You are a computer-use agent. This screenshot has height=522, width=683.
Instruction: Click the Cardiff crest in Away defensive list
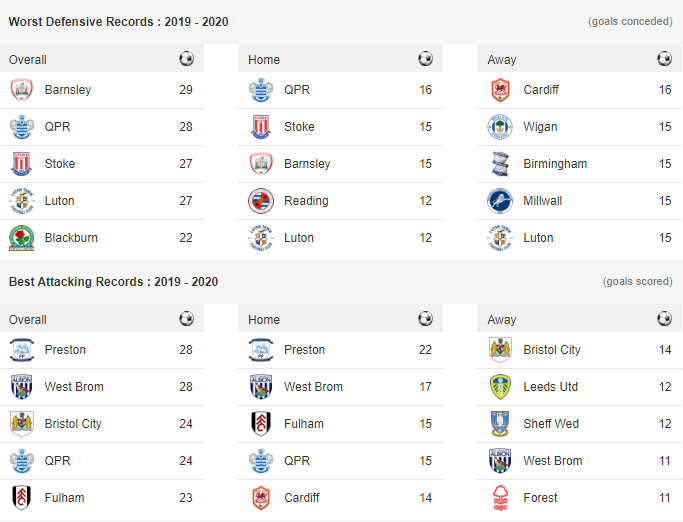coord(500,90)
